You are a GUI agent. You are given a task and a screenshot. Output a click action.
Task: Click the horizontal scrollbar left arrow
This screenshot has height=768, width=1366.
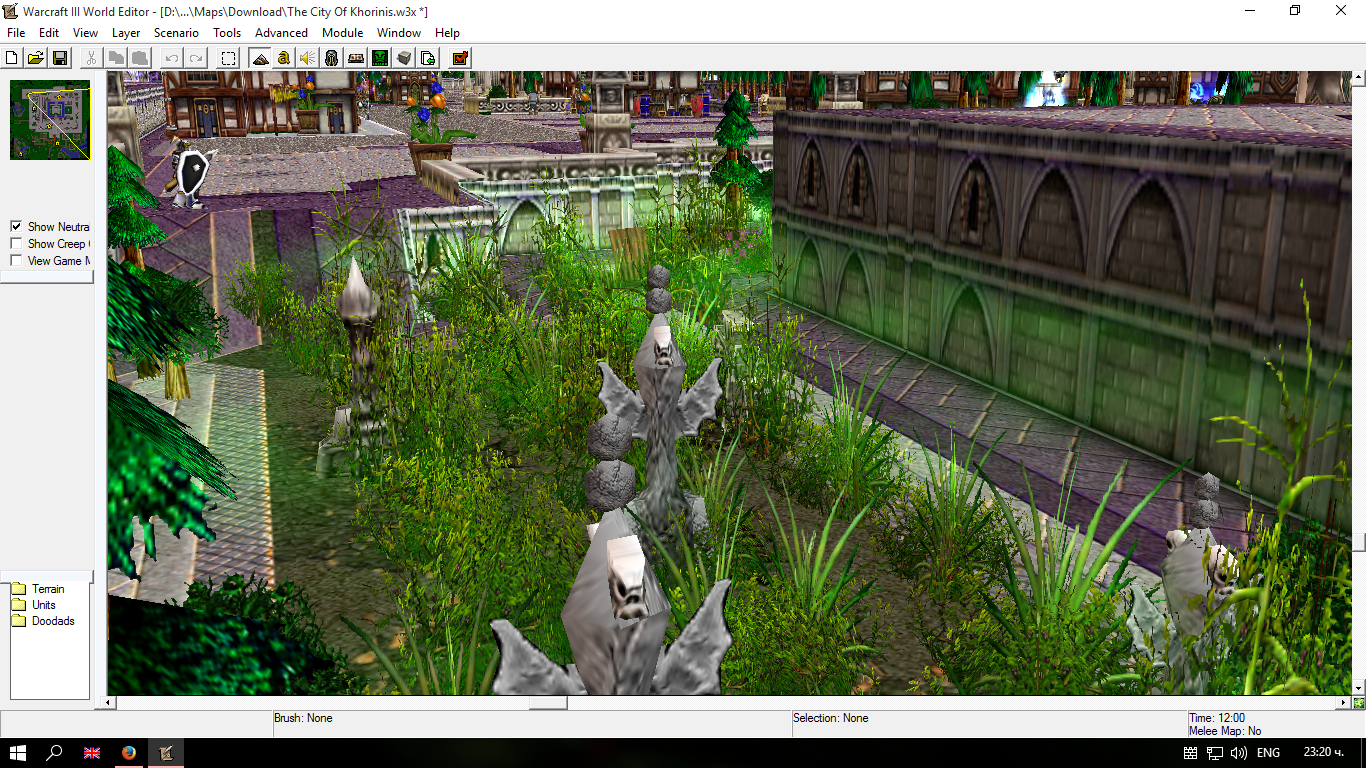[x=111, y=703]
